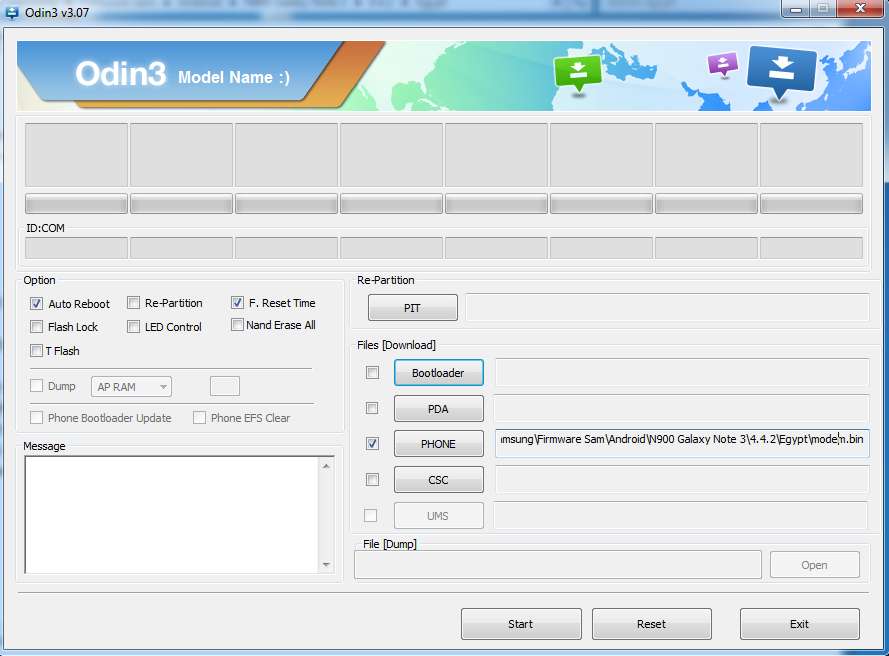Click the Bootloader file button
This screenshot has width=889, height=656.
click(439, 373)
